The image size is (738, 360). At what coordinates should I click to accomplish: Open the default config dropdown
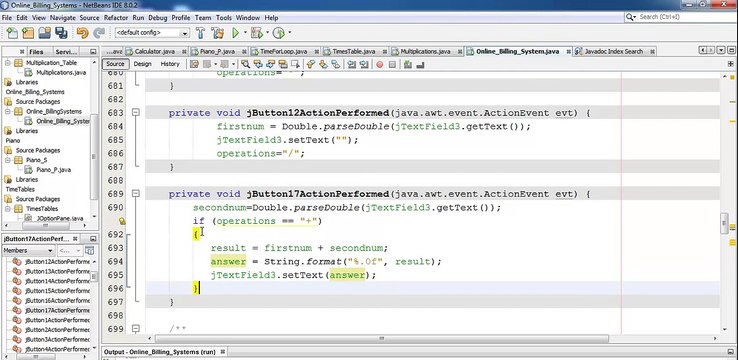(x=185, y=33)
